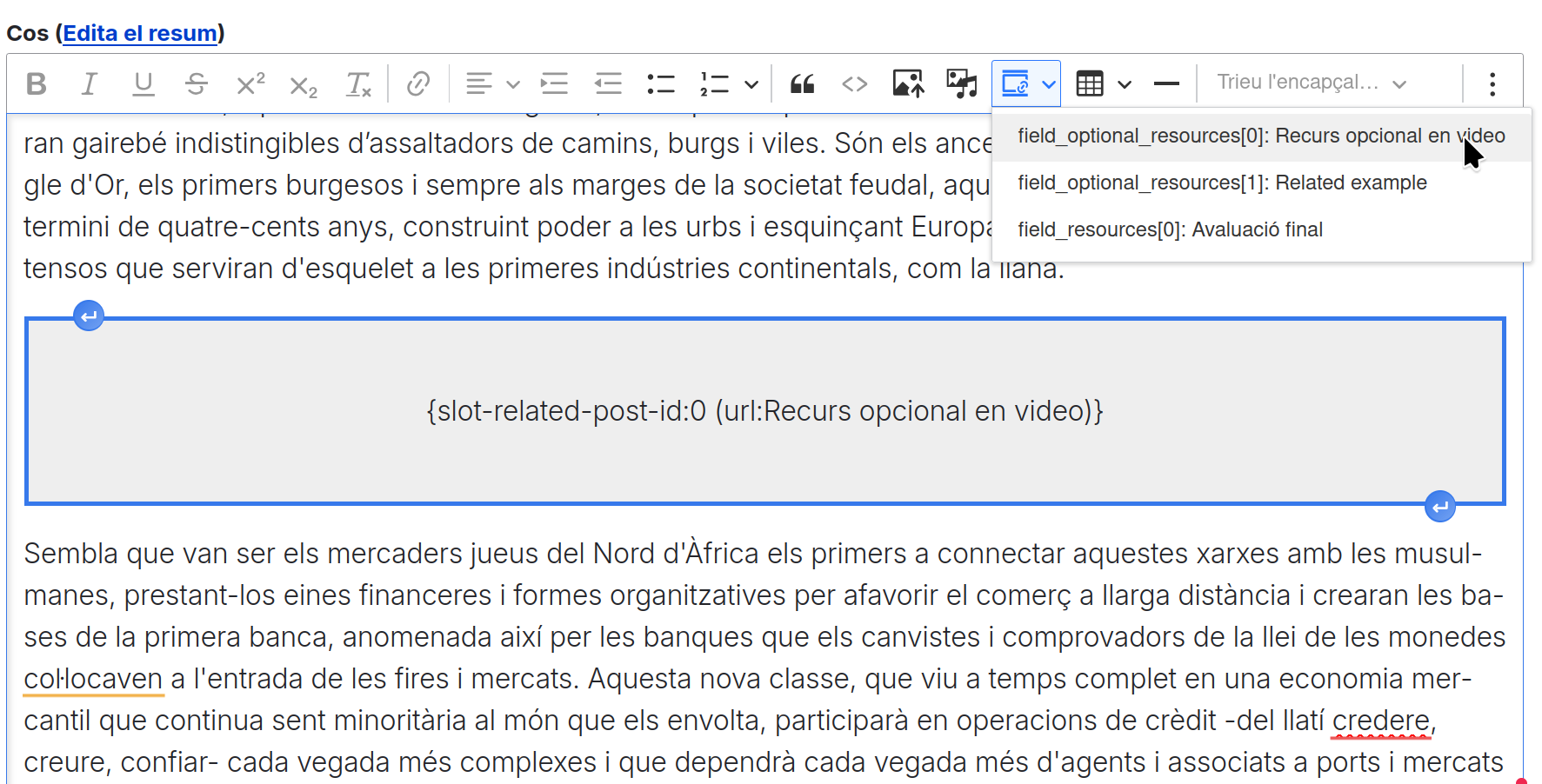Insert a block quote
This screenshot has width=1542, height=784.
pyautogui.click(x=802, y=84)
